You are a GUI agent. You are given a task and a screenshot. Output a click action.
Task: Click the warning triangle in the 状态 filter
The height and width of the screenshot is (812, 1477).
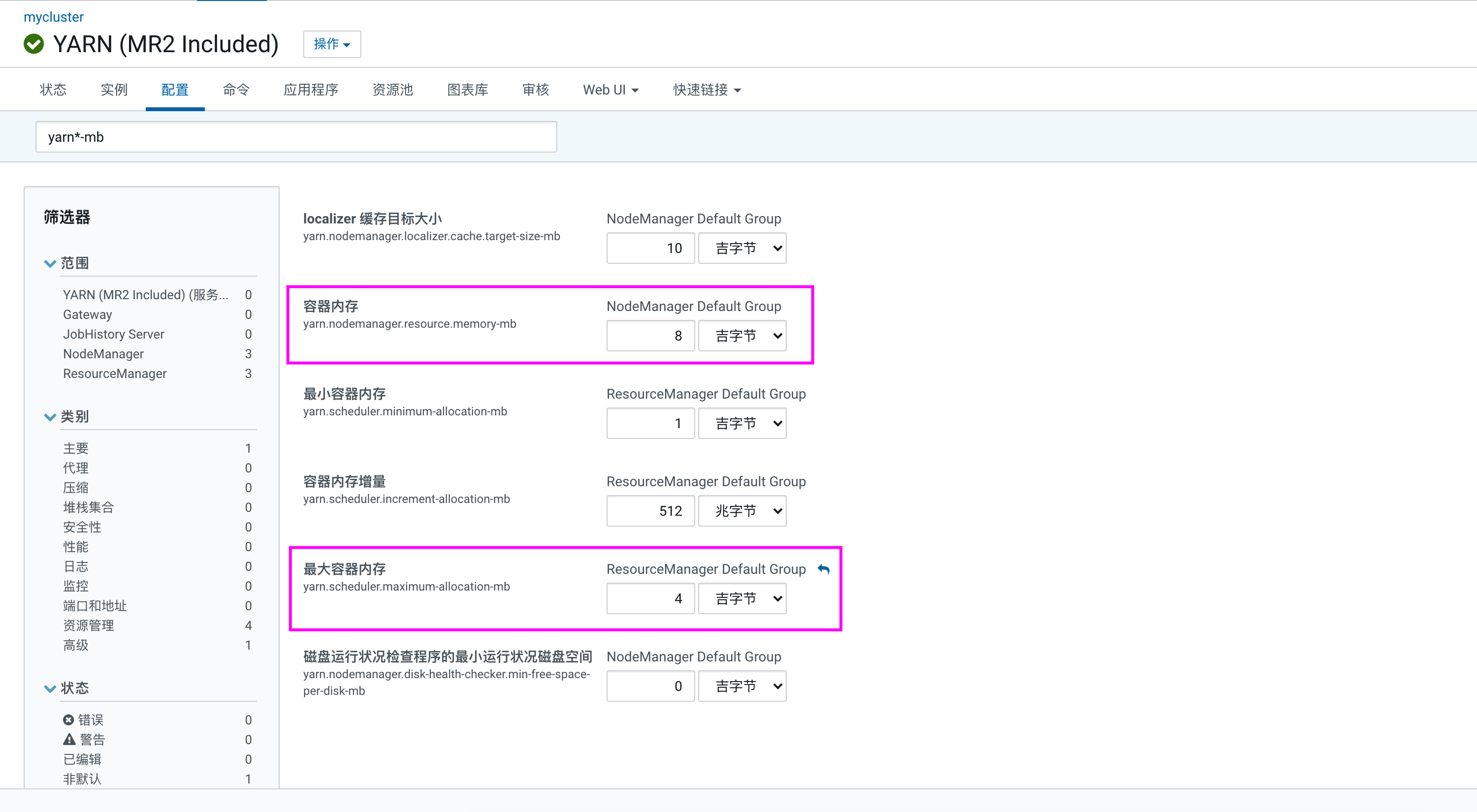69,739
